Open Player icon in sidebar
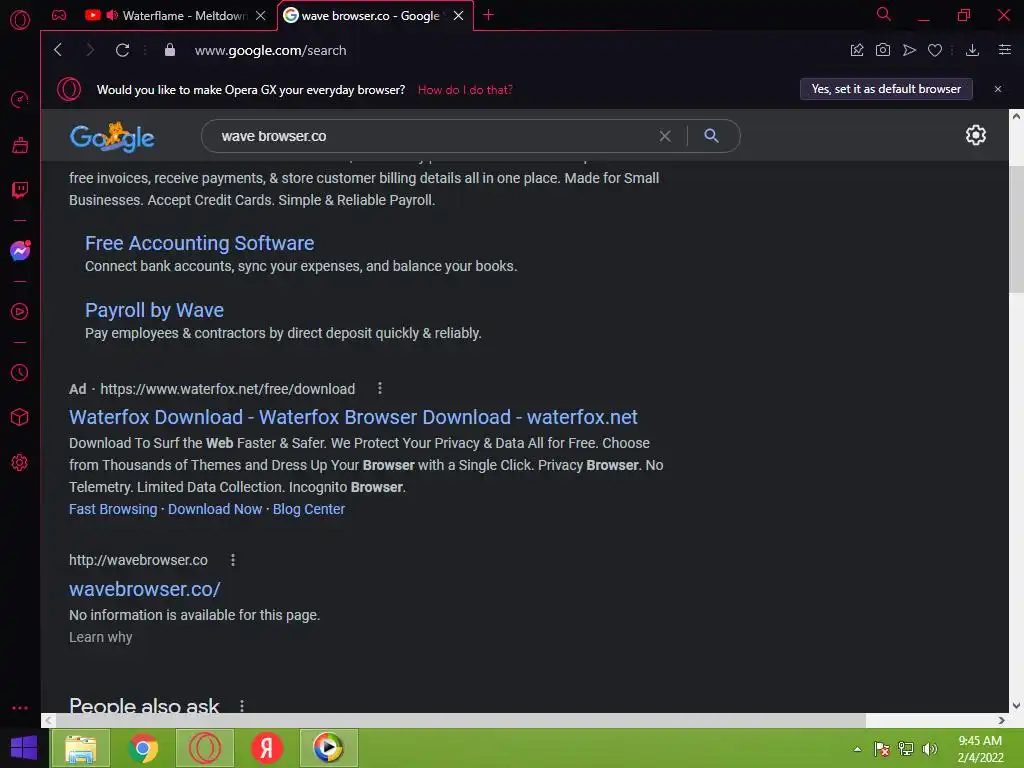The image size is (1024, 768). (20, 312)
